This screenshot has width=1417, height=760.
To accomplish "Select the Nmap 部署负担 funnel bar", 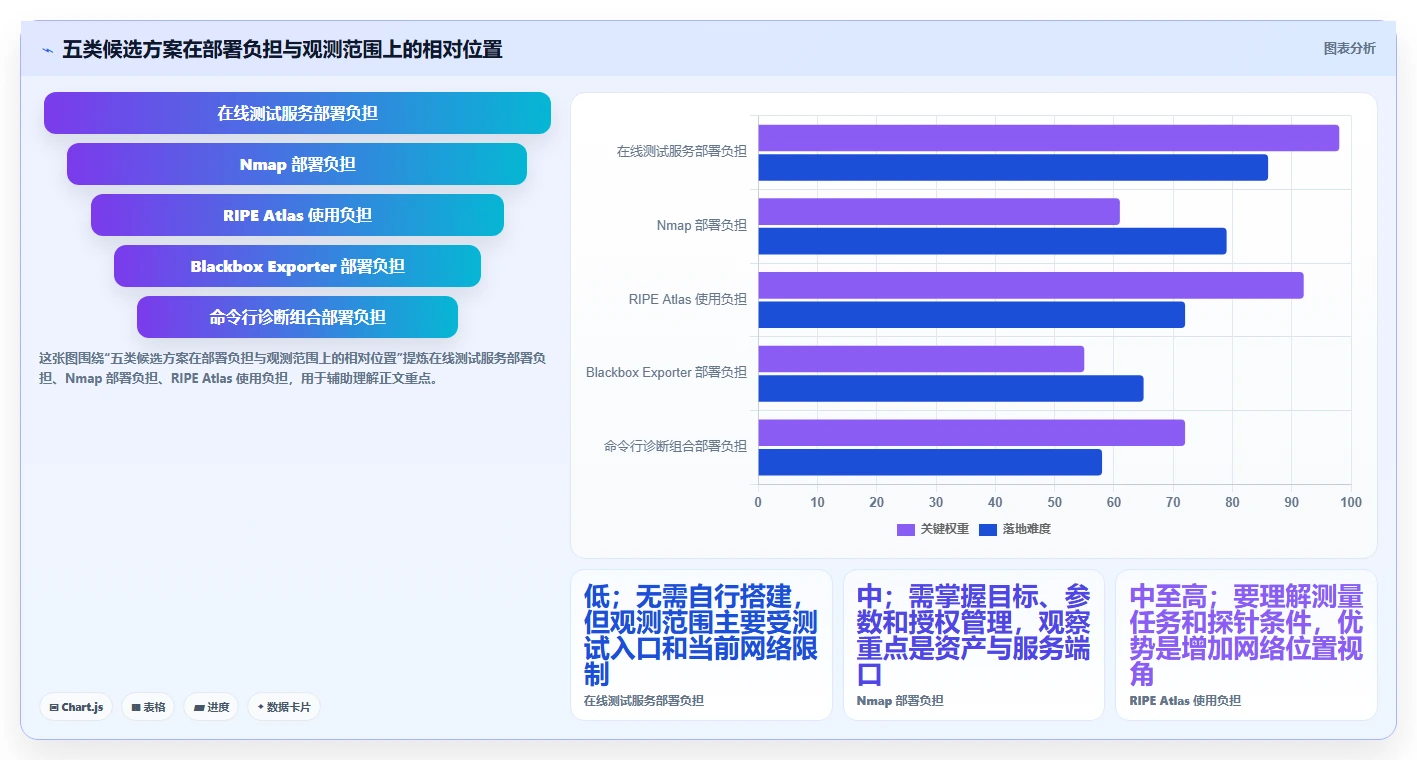I will pos(297,164).
